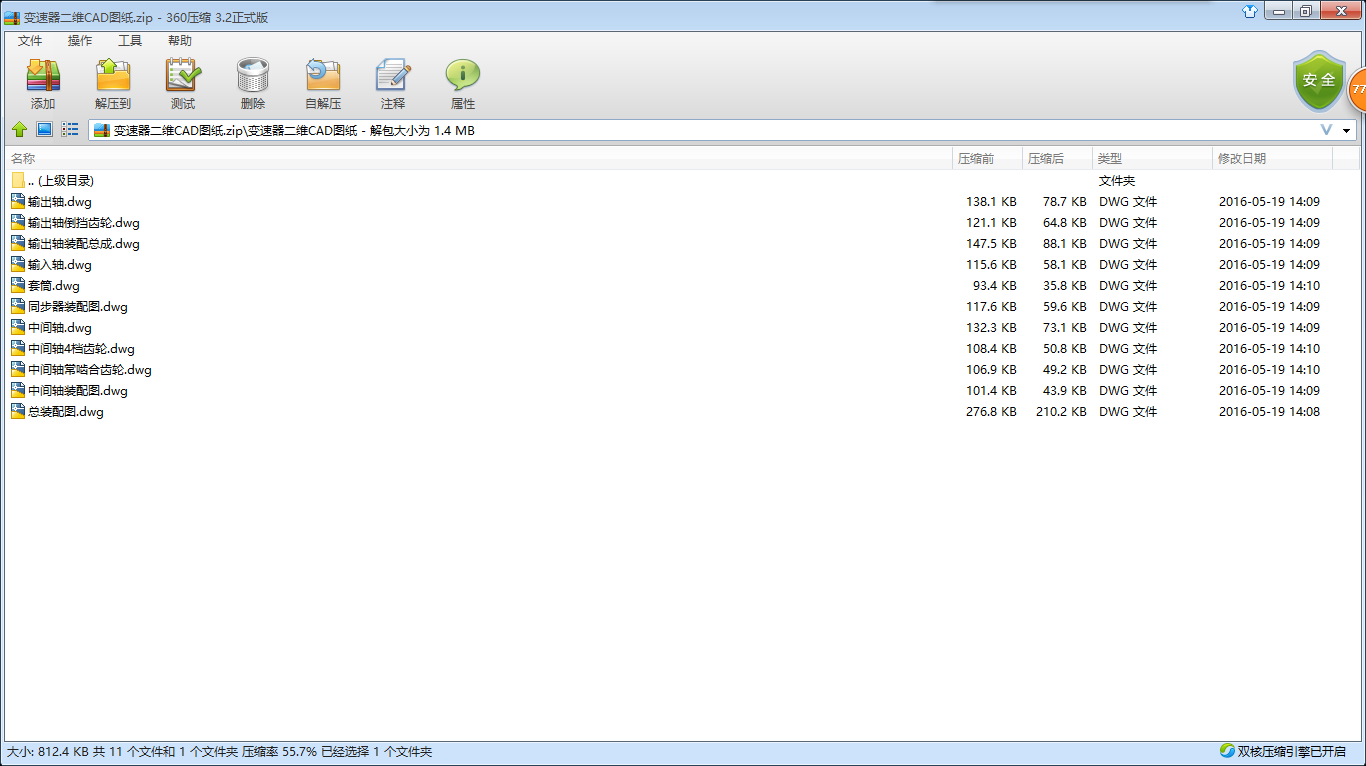Switch to thumbnail view icon
Screen dimensions: 1366x766
44,130
